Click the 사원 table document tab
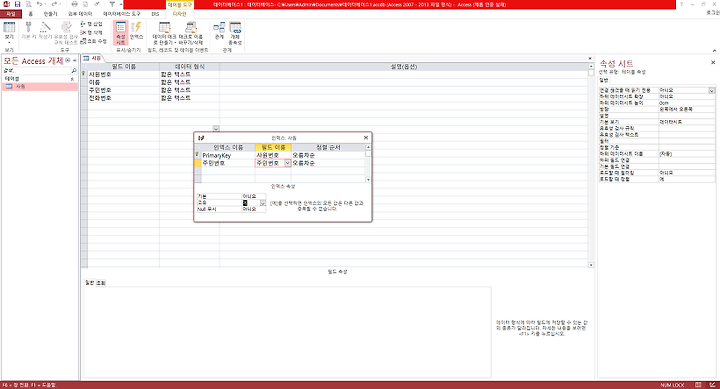Screen dimensions: 720x389 click(x=92, y=58)
